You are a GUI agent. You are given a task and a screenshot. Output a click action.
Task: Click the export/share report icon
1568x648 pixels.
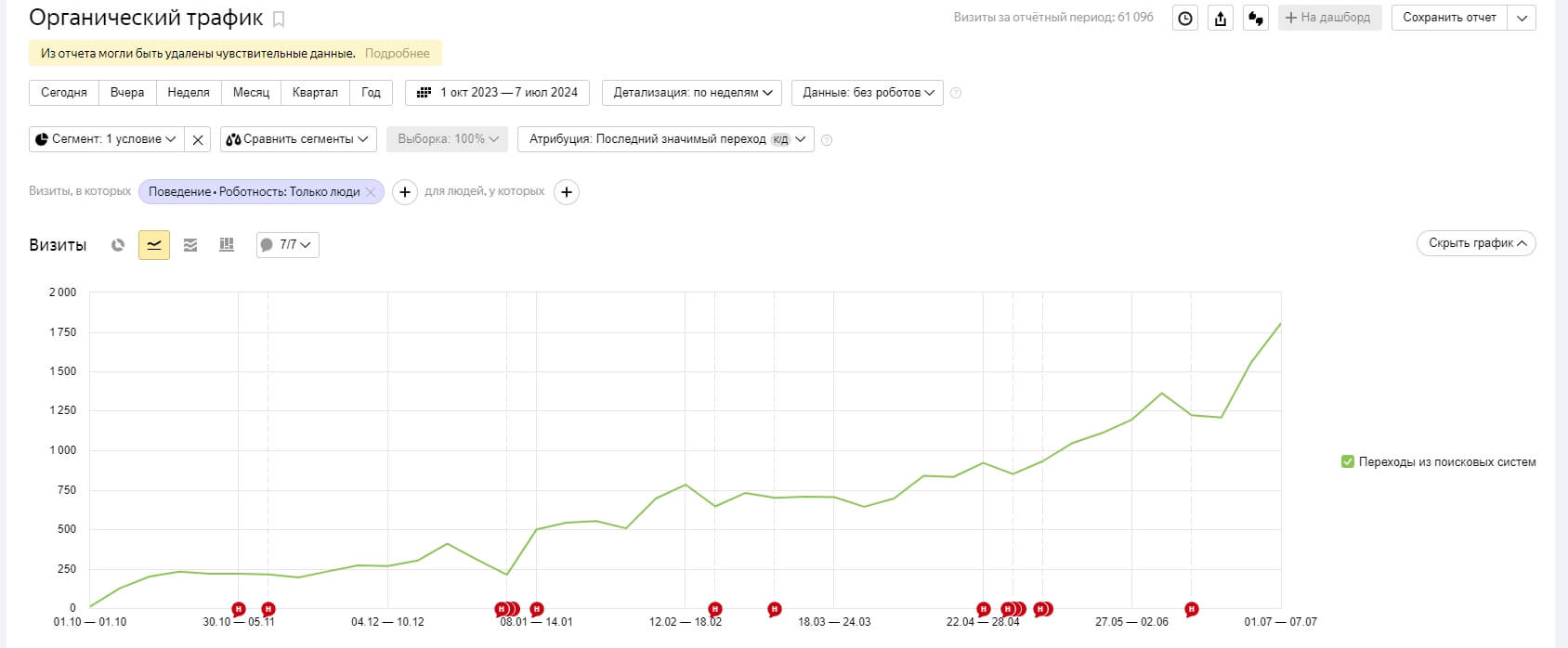click(1221, 18)
